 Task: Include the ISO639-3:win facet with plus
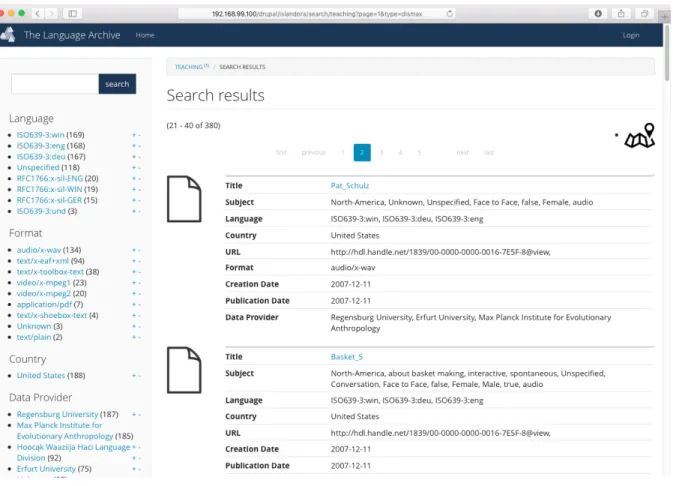point(133,135)
